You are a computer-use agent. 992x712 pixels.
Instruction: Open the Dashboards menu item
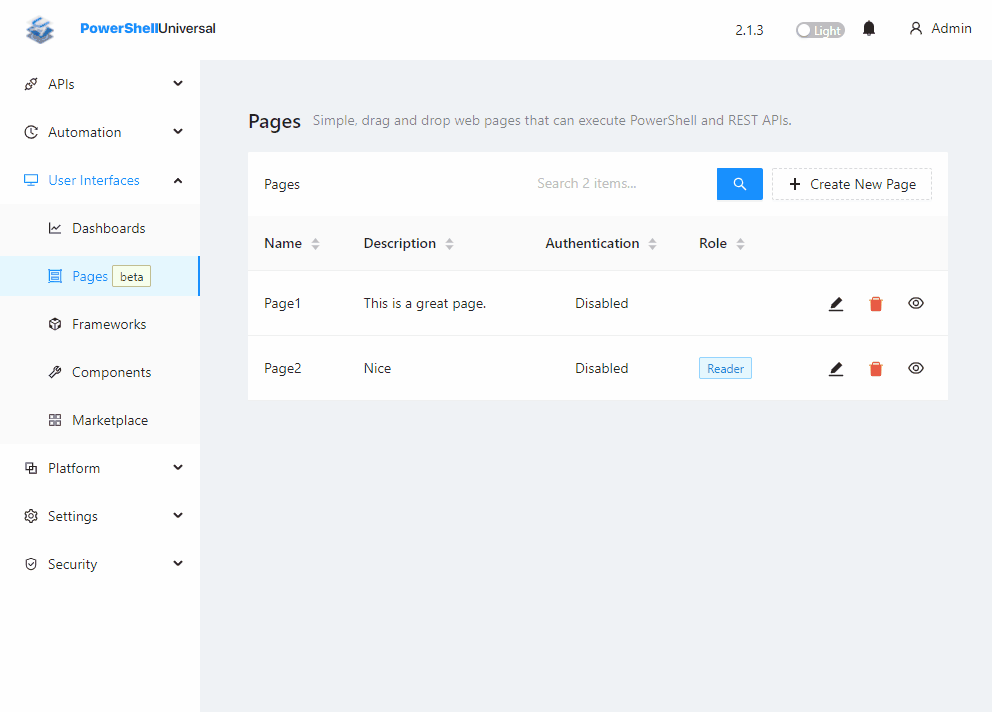(x=100, y=228)
